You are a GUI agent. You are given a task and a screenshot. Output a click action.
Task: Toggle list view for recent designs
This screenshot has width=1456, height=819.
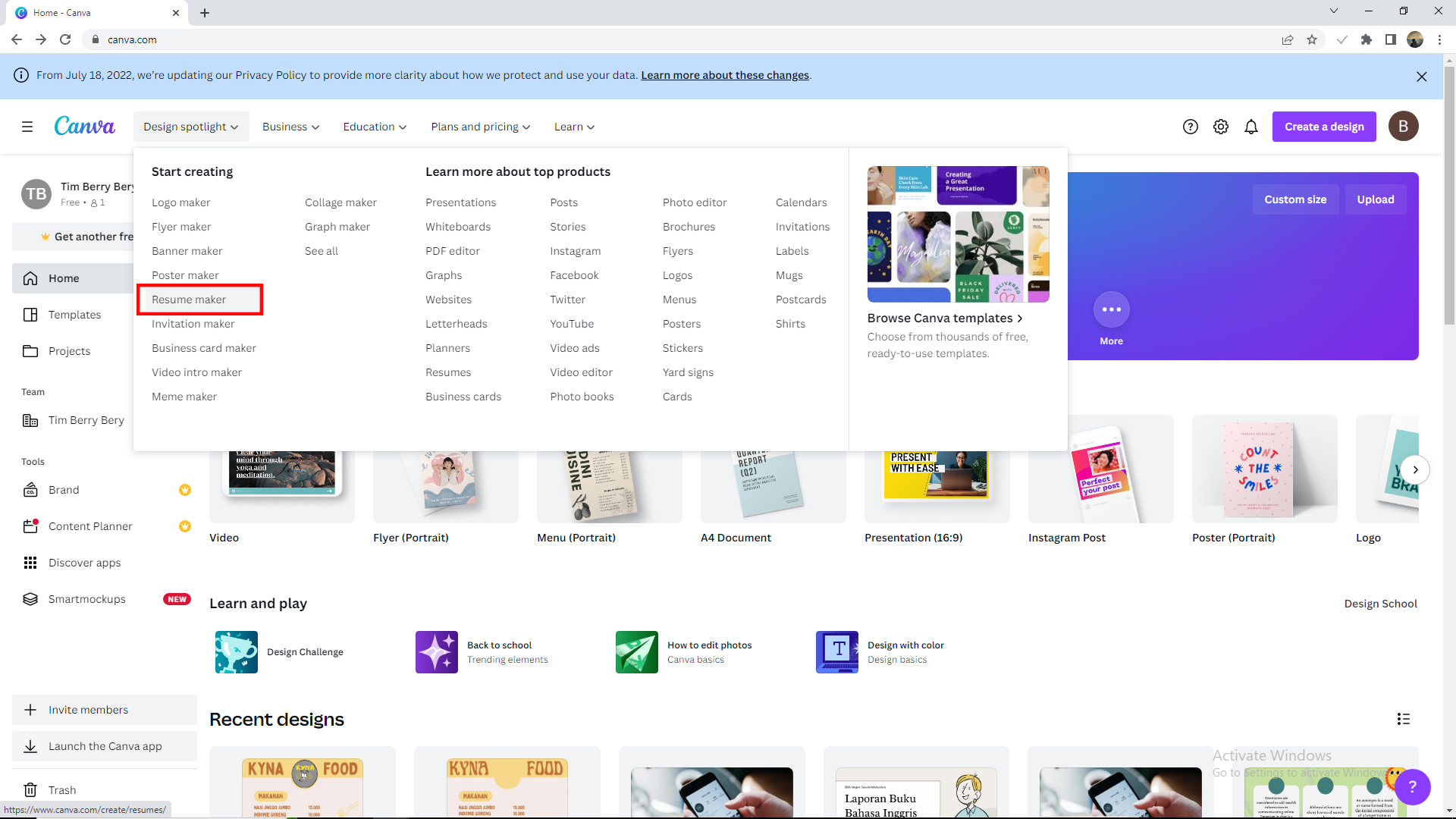pyautogui.click(x=1403, y=719)
